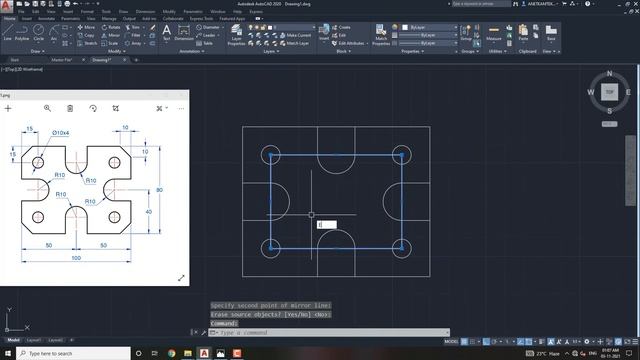
Task: Toggle 2D object snap in status bar
Action: point(529,342)
